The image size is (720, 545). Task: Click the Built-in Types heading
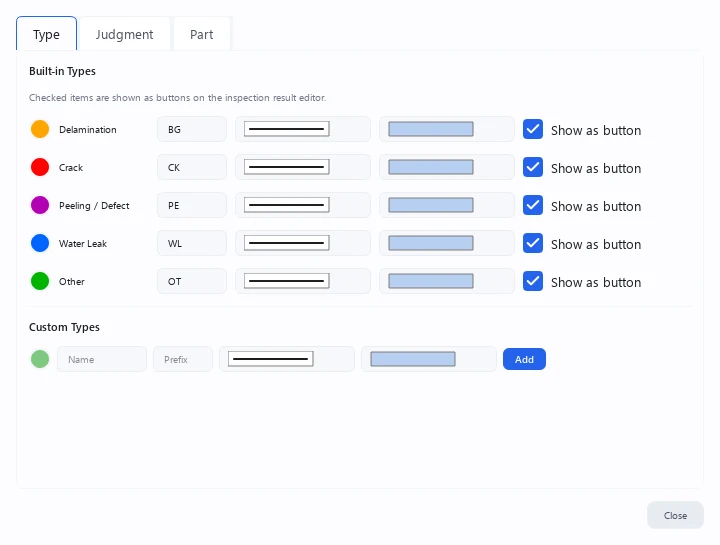tap(62, 71)
